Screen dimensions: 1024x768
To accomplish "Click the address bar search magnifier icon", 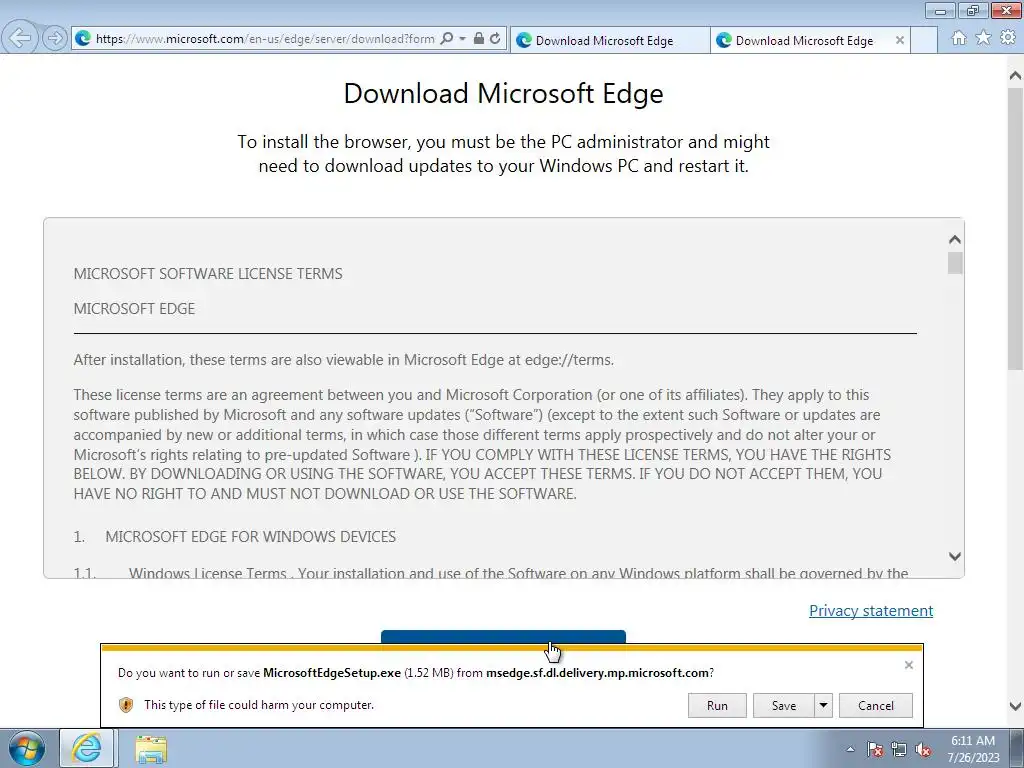I will 447,39.
